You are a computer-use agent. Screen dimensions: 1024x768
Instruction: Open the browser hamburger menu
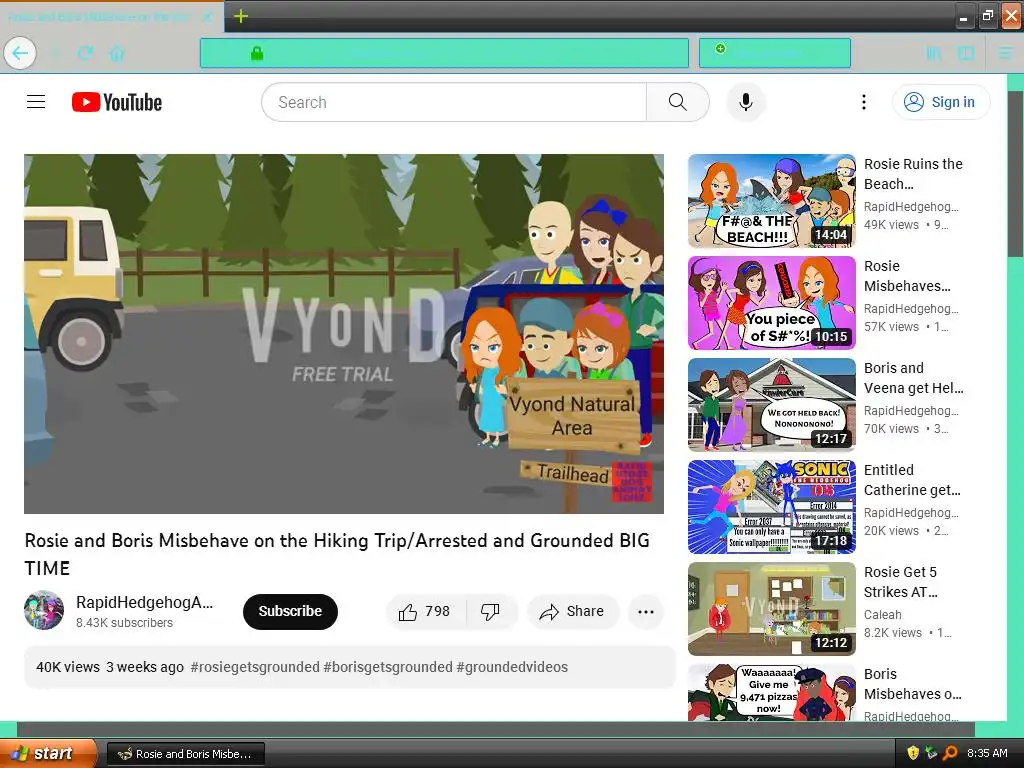tap(1006, 53)
